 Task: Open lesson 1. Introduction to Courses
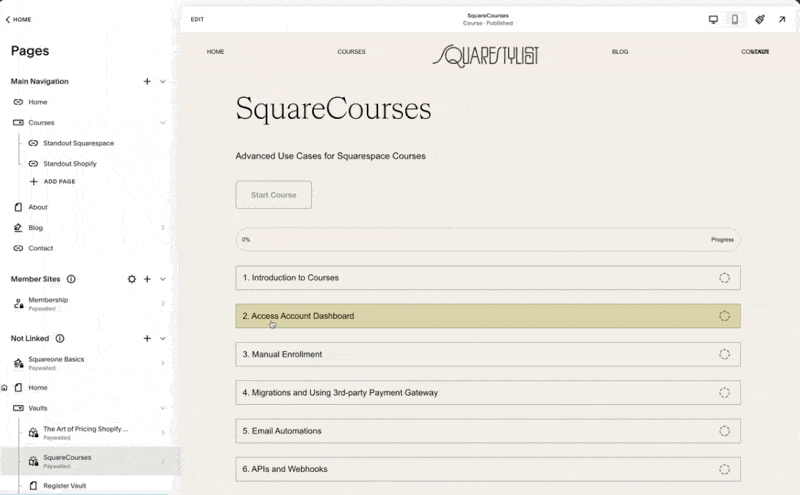[488, 278]
